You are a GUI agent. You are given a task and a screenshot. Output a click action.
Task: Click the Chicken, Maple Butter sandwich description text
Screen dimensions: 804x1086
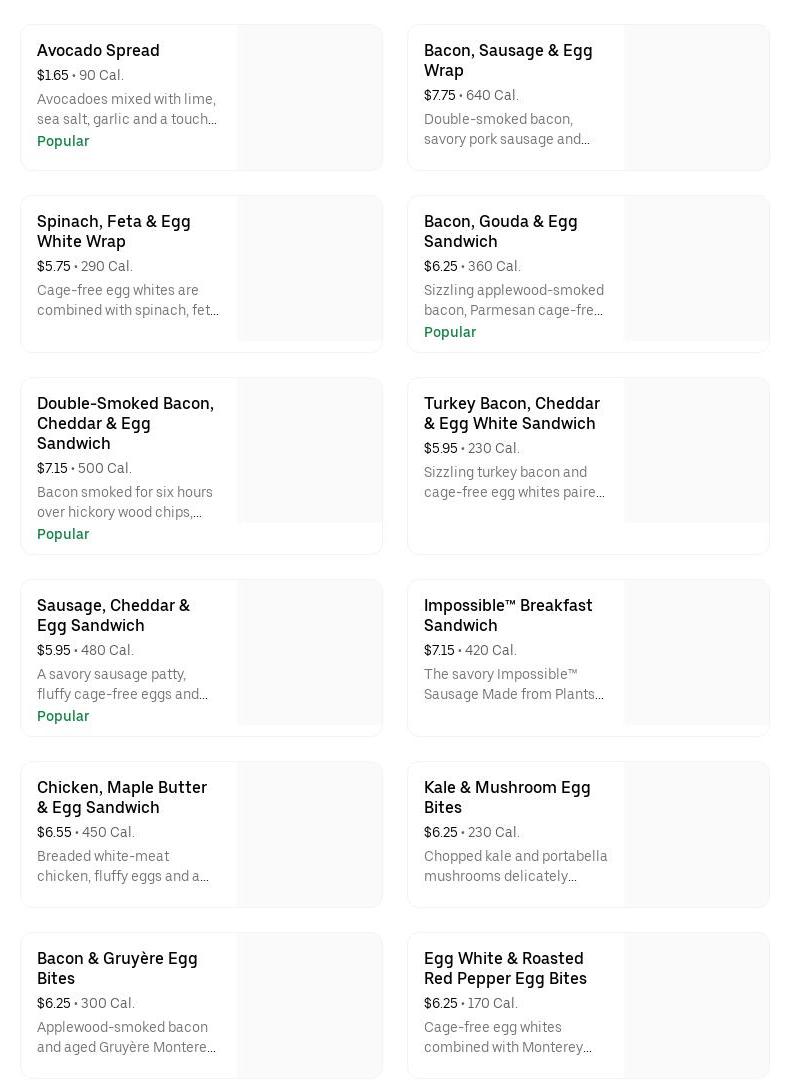[x=123, y=866]
